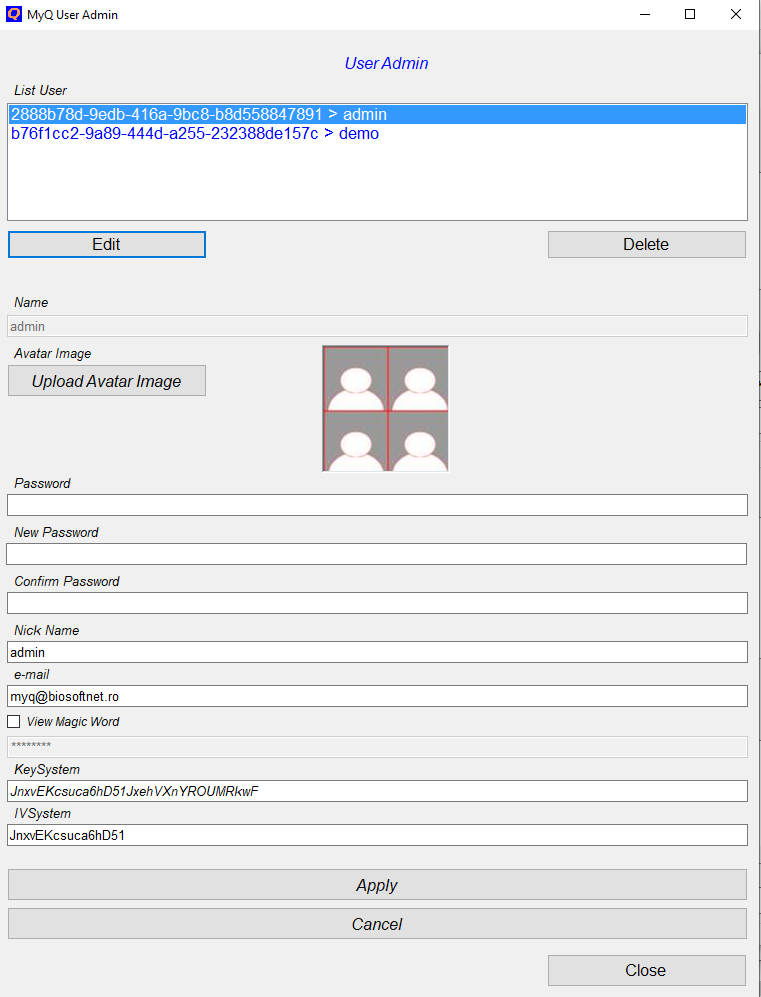Click the Name label above the admin field
This screenshot has height=997, width=761.
[x=31, y=303]
